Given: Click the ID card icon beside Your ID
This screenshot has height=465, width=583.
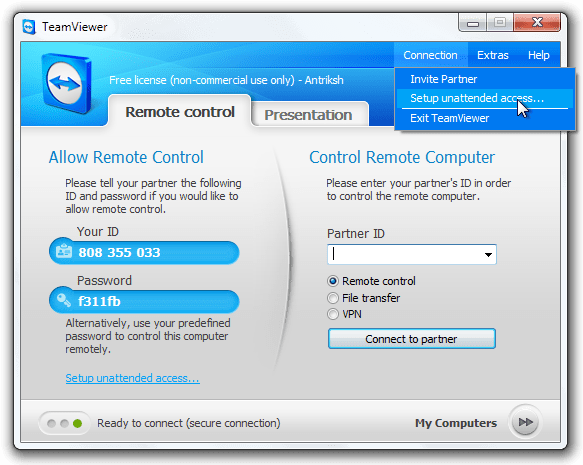Looking at the screenshot, I should coord(64,251).
